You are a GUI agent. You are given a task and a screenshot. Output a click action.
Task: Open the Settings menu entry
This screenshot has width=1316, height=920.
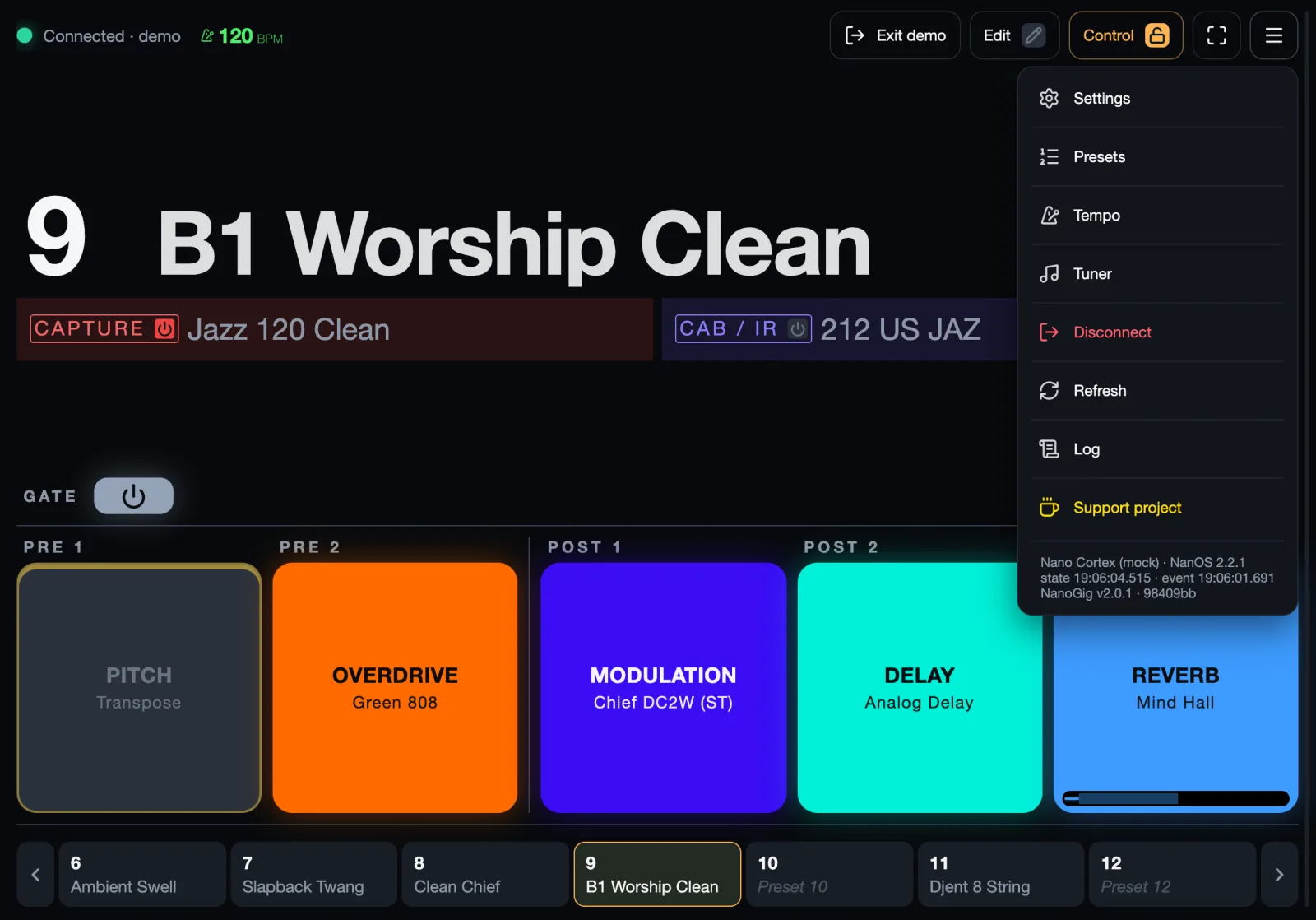(1157, 98)
